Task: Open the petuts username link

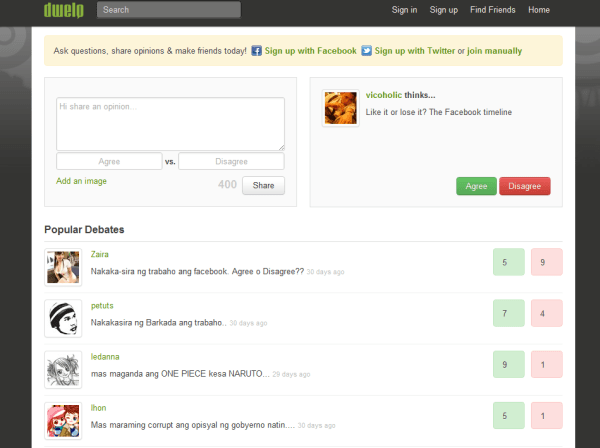Action: pyautogui.click(x=102, y=306)
